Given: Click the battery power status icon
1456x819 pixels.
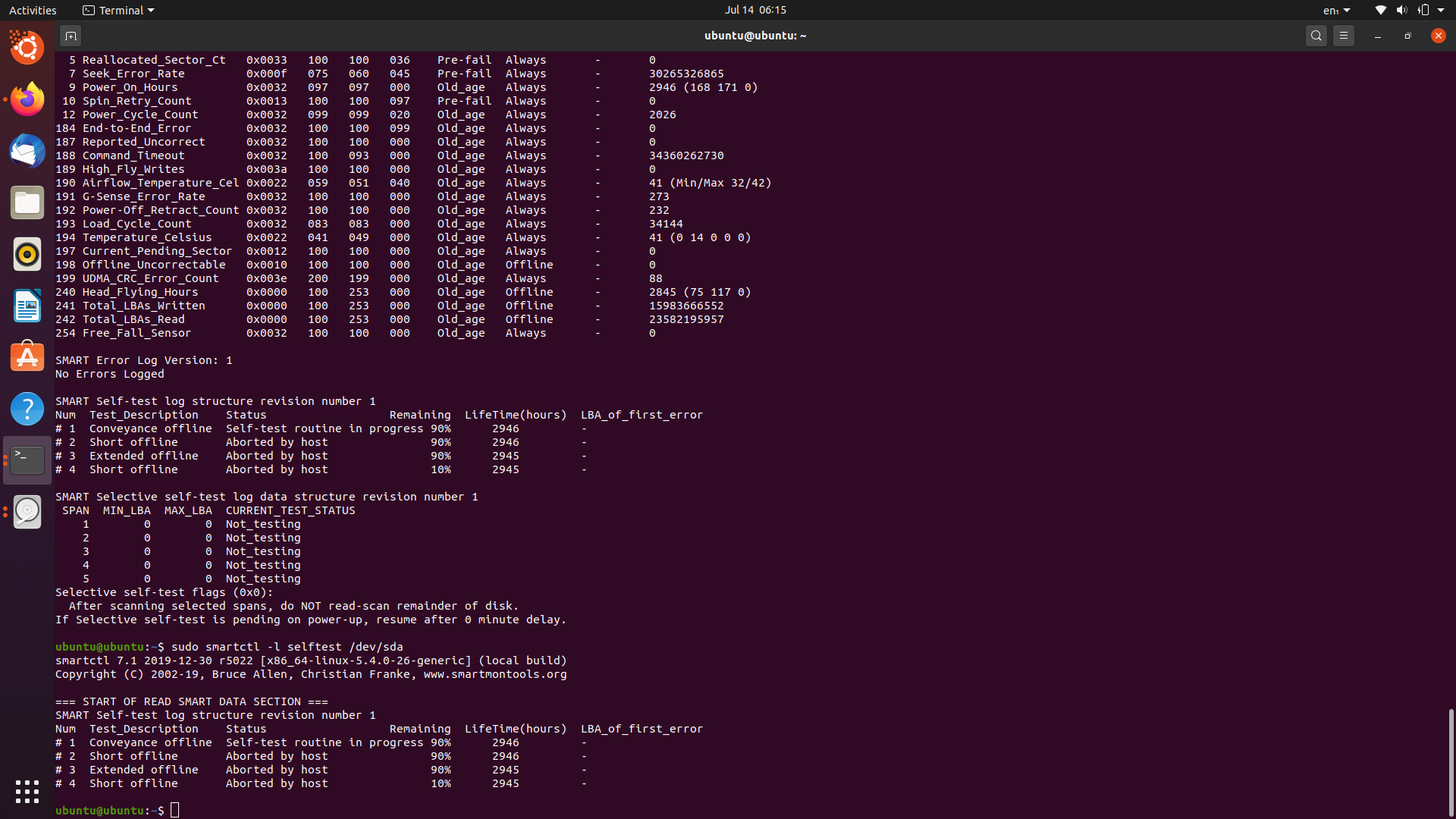Looking at the screenshot, I should point(1423,10).
